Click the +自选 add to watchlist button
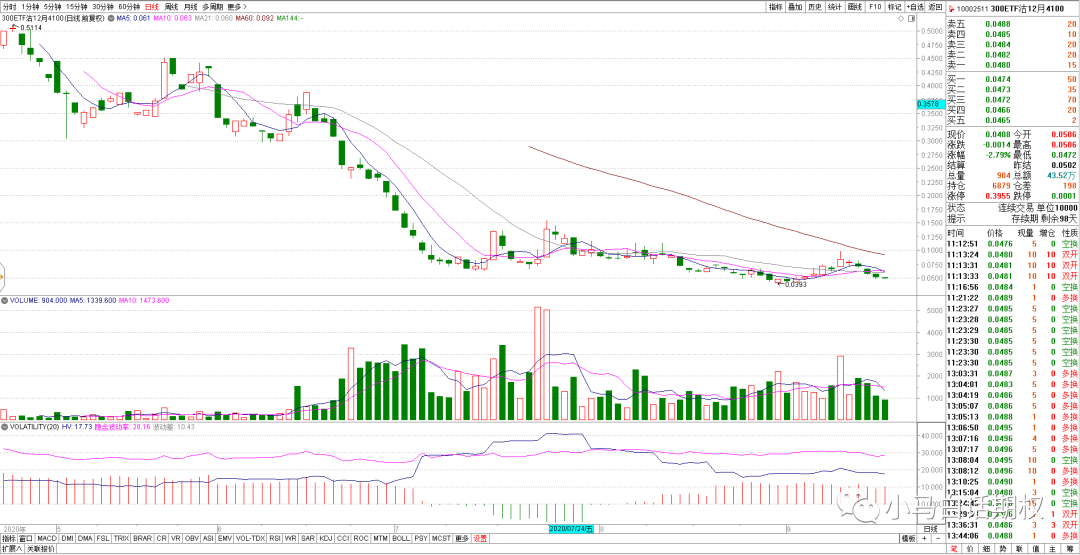Viewport: 1080px width, 555px height. tap(914, 6)
